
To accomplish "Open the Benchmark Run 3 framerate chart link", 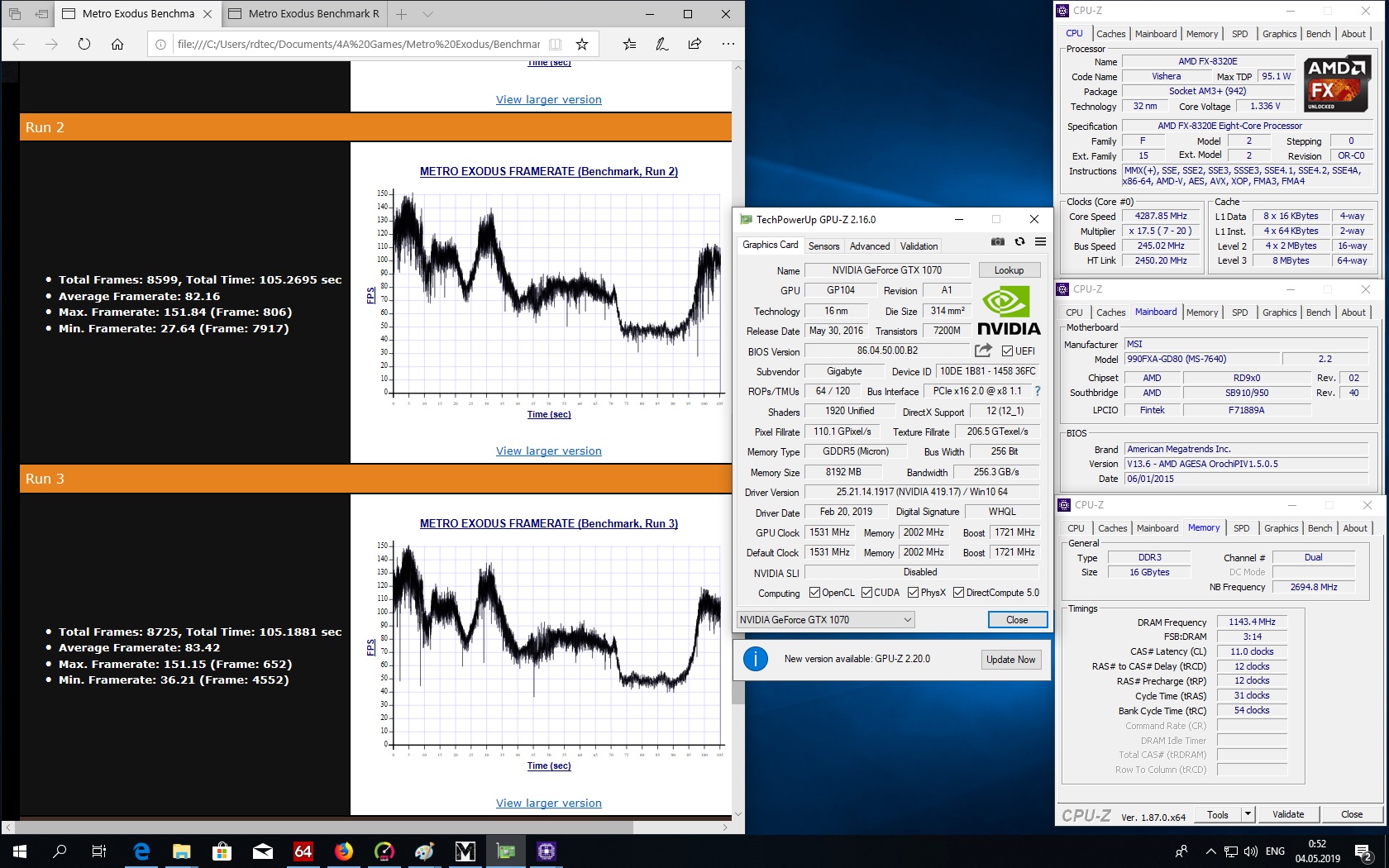I will pos(549,523).
